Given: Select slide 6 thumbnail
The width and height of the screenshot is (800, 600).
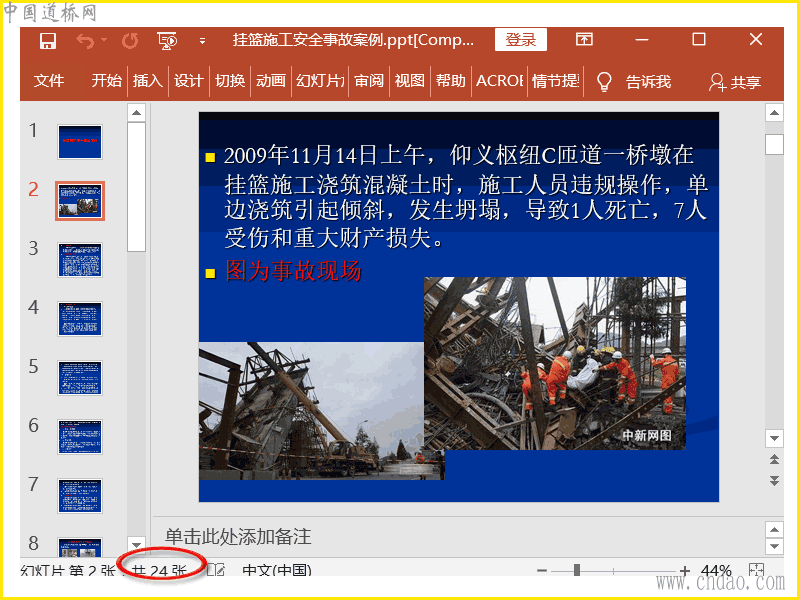Looking at the screenshot, I should [80, 437].
